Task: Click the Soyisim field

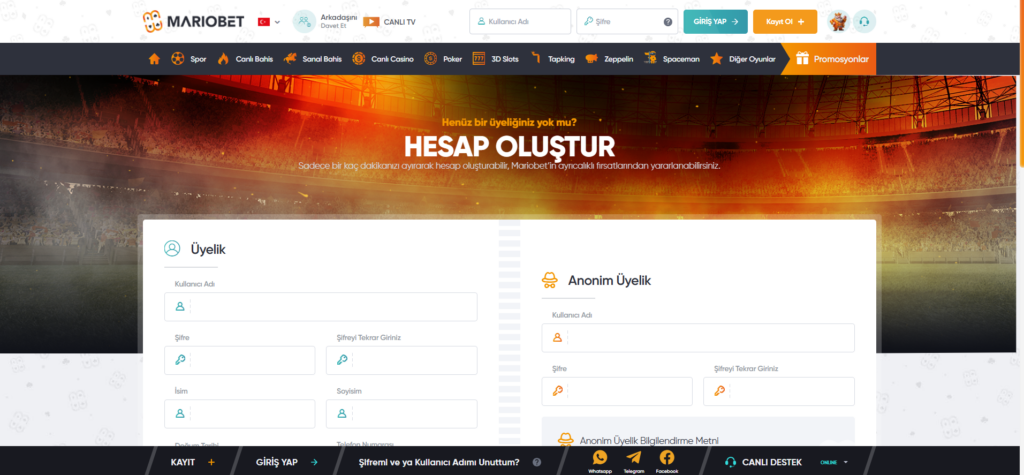Action: click(x=402, y=414)
